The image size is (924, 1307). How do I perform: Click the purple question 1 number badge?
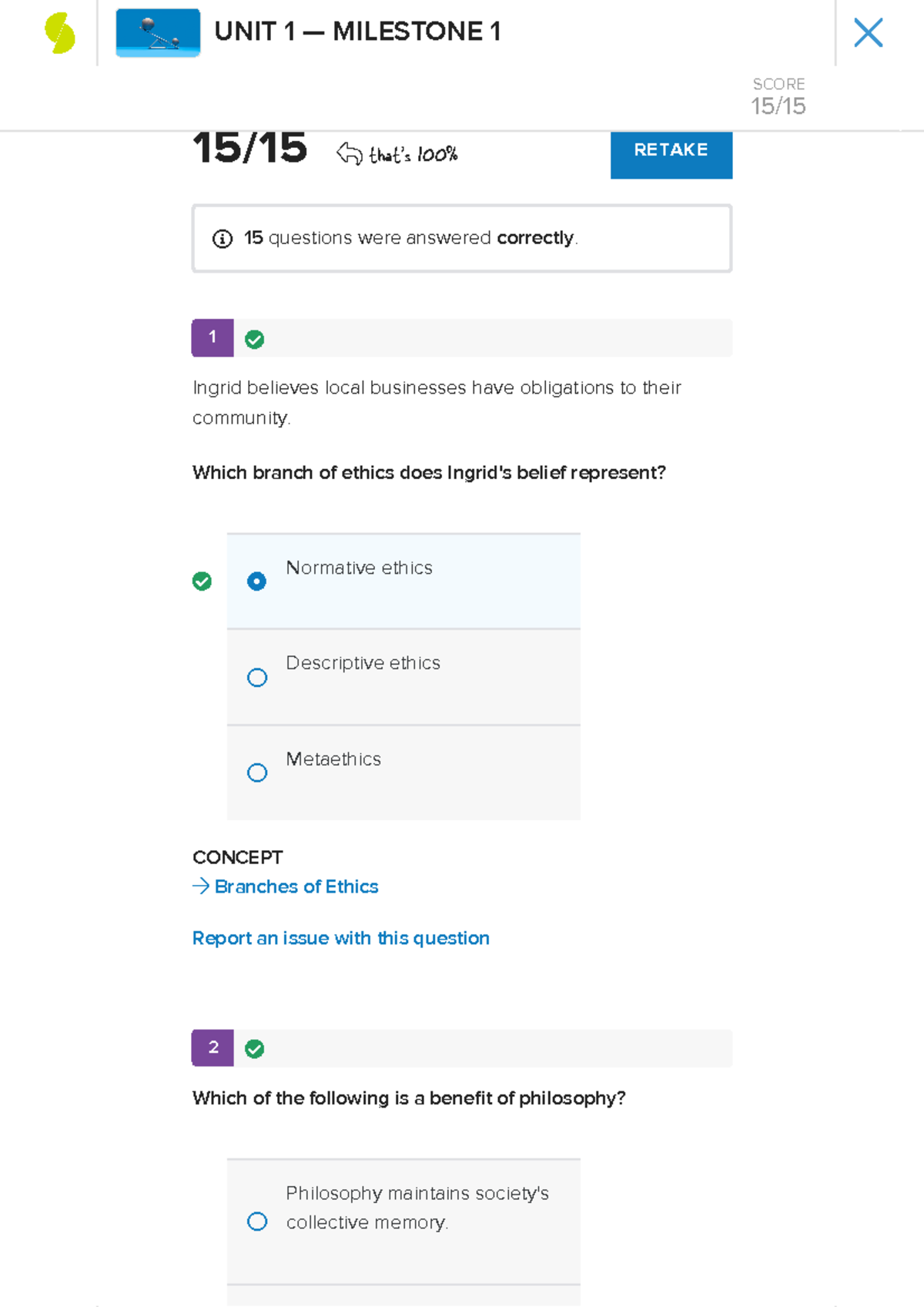click(212, 337)
